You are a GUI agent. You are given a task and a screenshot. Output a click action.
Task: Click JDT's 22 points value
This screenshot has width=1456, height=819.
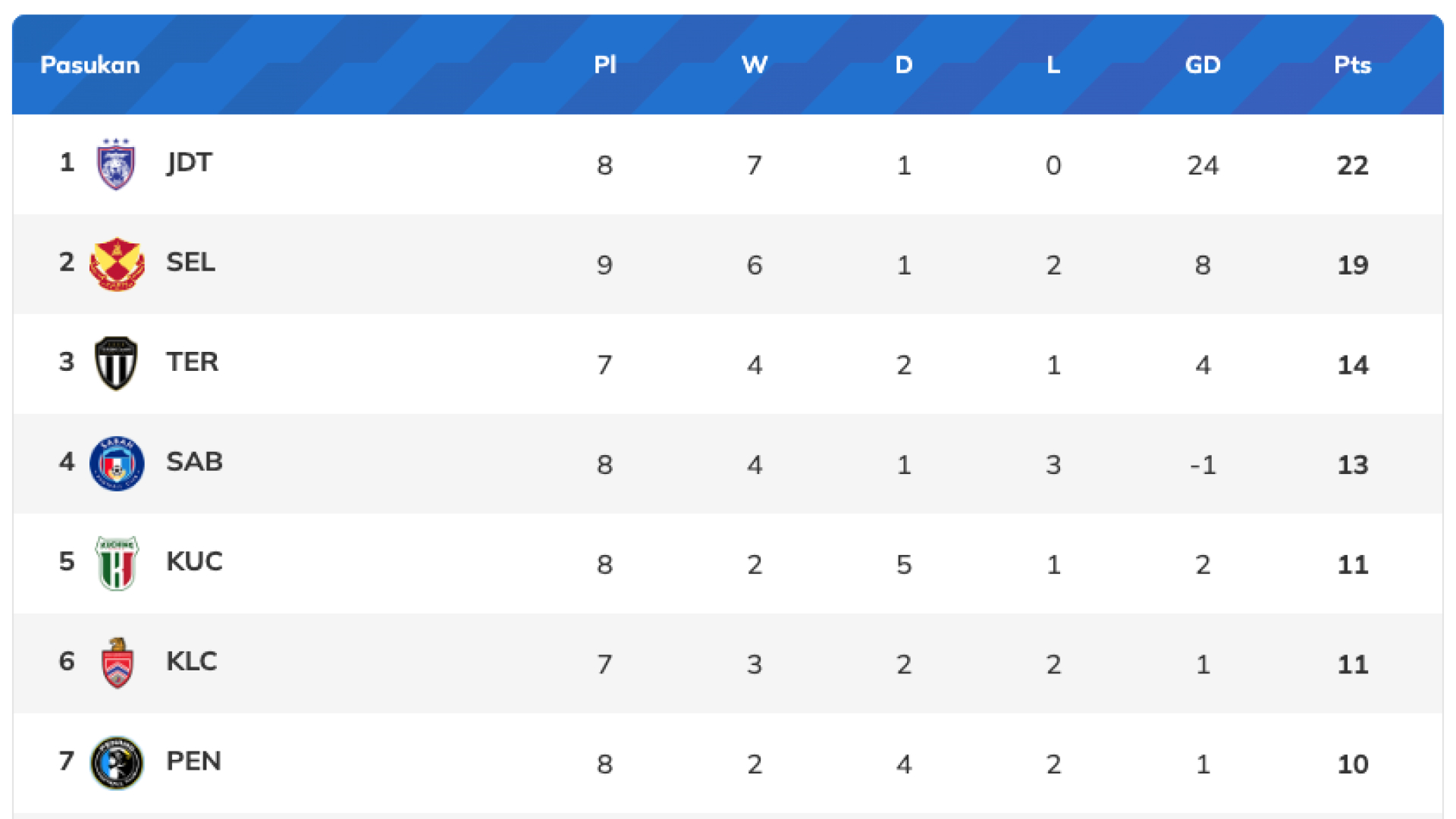(1352, 165)
